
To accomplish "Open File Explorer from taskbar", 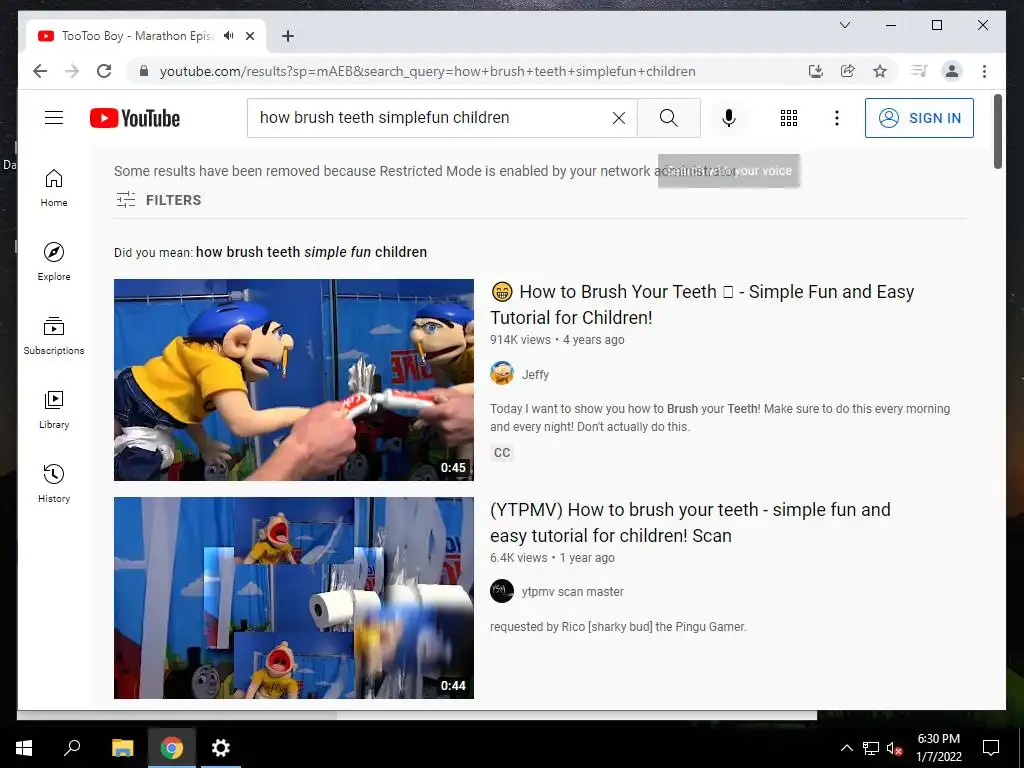I will (x=122, y=748).
